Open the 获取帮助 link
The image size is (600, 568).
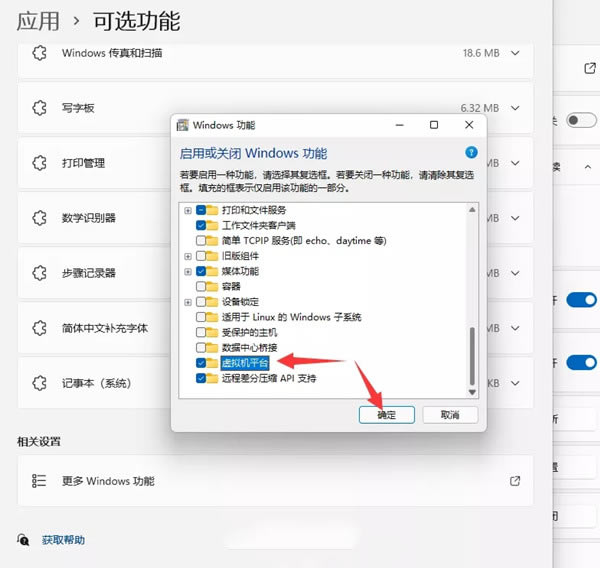pyautogui.click(x=63, y=540)
